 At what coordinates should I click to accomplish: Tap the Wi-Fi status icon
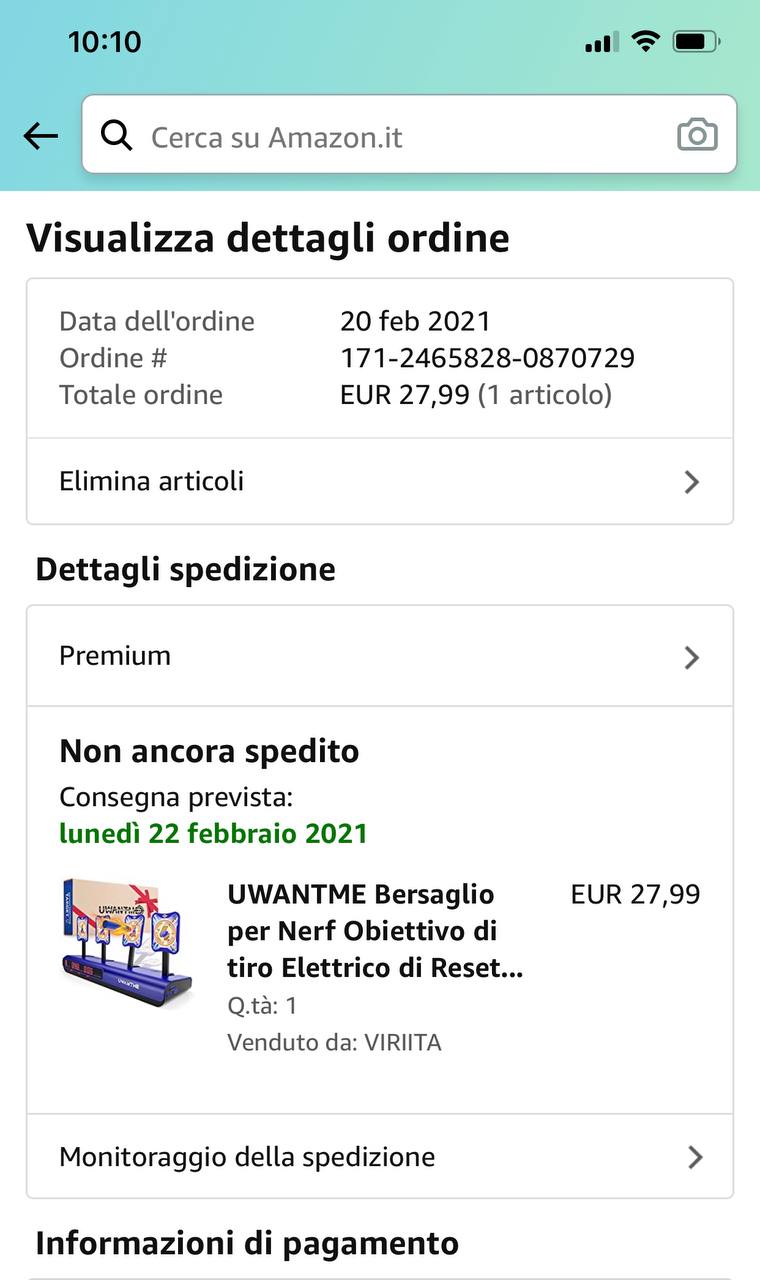(646, 41)
